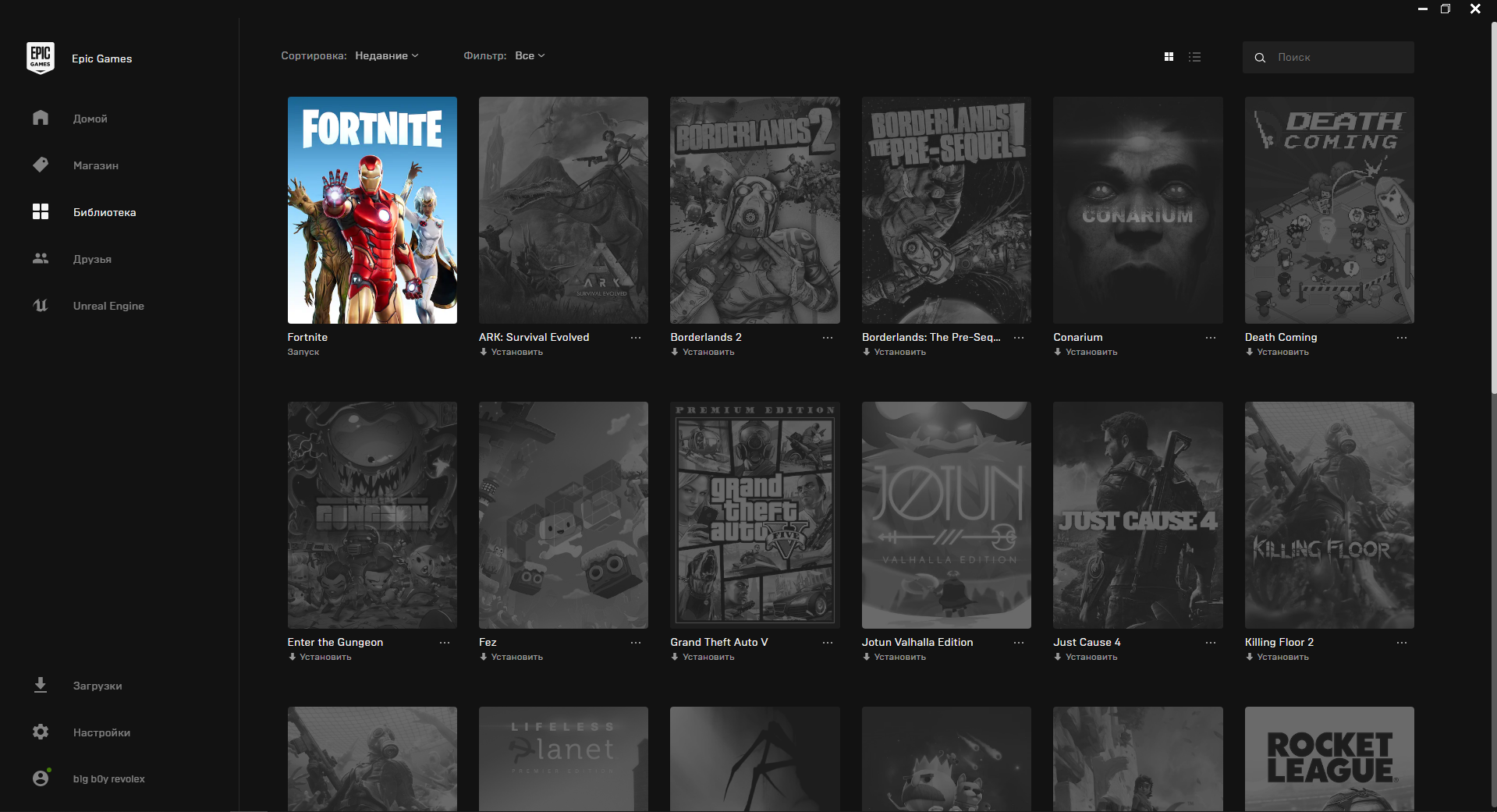Click the Borderlands 2 cover art

point(755,210)
